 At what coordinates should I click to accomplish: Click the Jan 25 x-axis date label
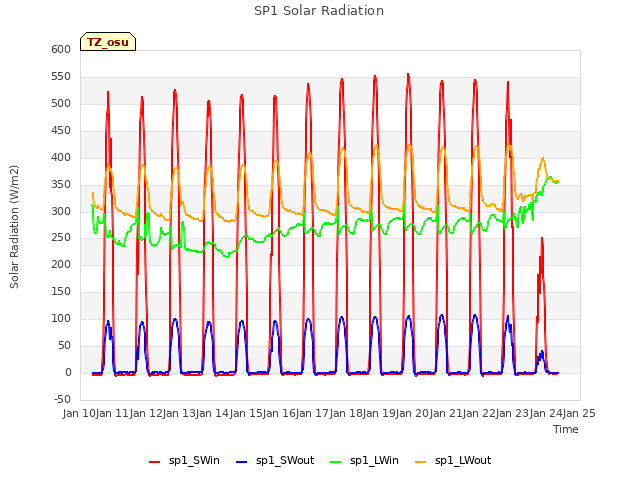pyautogui.click(x=579, y=413)
